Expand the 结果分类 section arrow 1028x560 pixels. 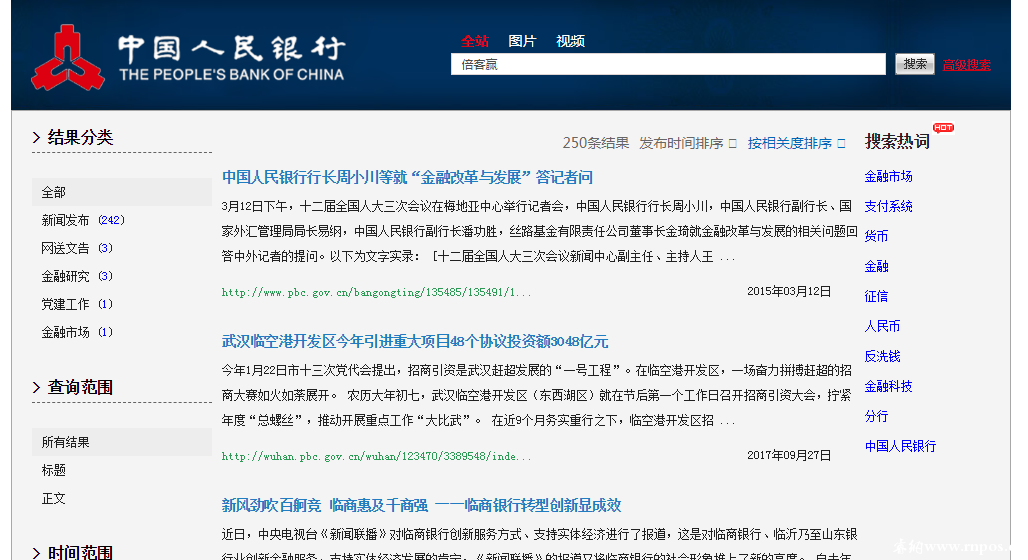[x=37, y=138]
